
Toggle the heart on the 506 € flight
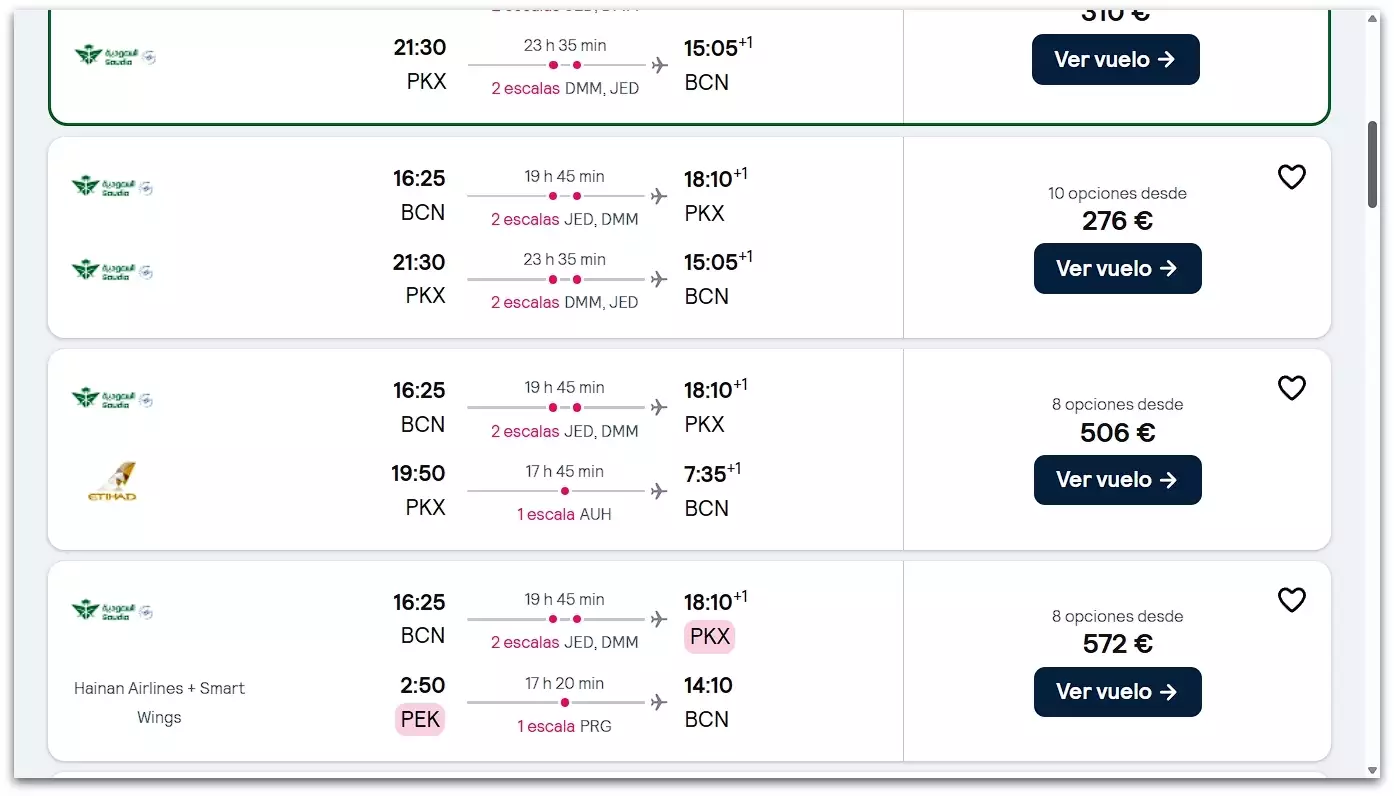coord(1292,388)
